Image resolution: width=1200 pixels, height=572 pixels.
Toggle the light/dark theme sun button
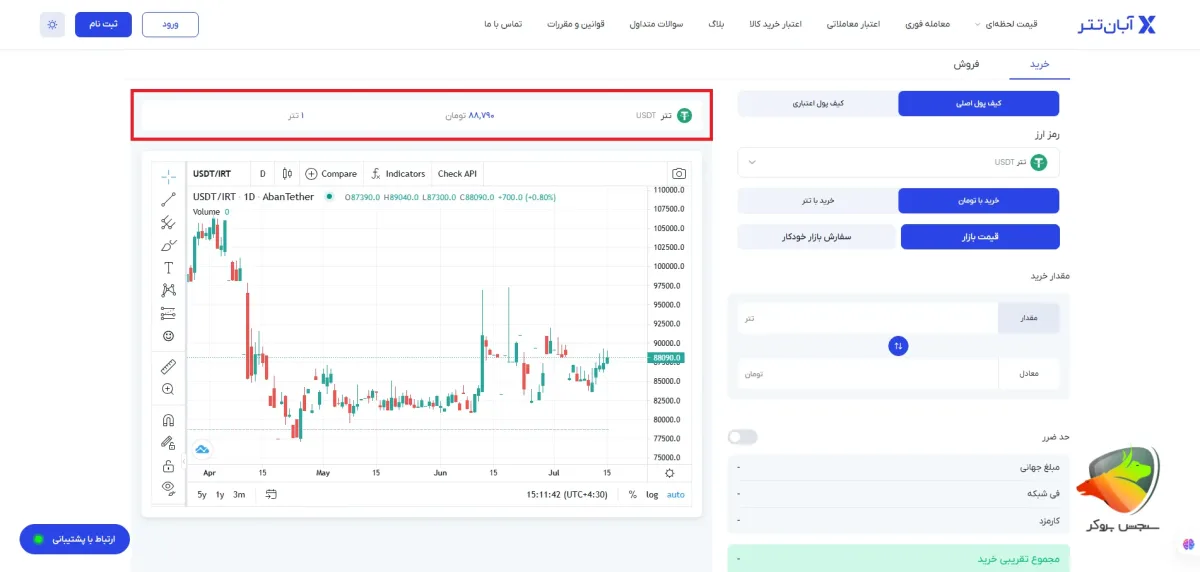coord(52,24)
